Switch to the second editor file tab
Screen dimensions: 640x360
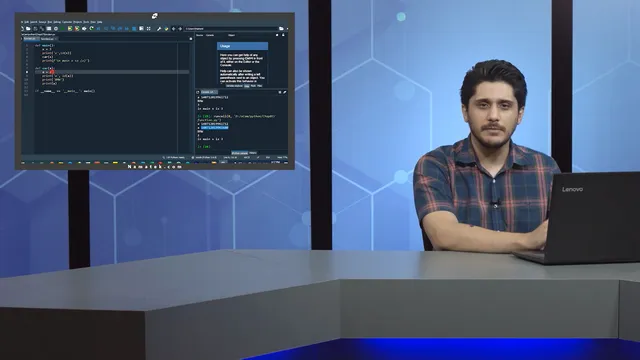click(x=47, y=39)
